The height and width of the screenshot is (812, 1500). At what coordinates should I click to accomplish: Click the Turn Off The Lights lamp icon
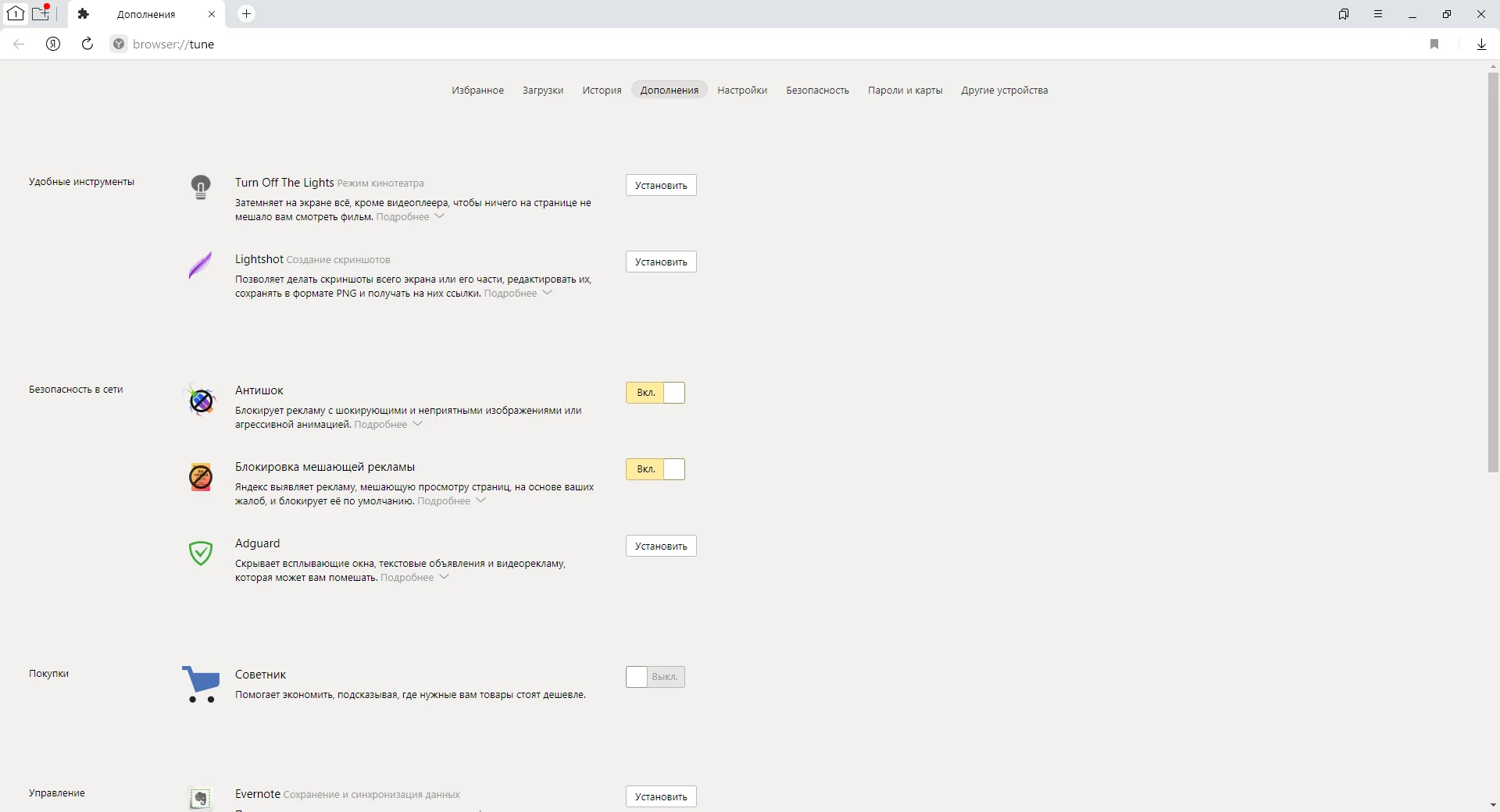point(201,187)
